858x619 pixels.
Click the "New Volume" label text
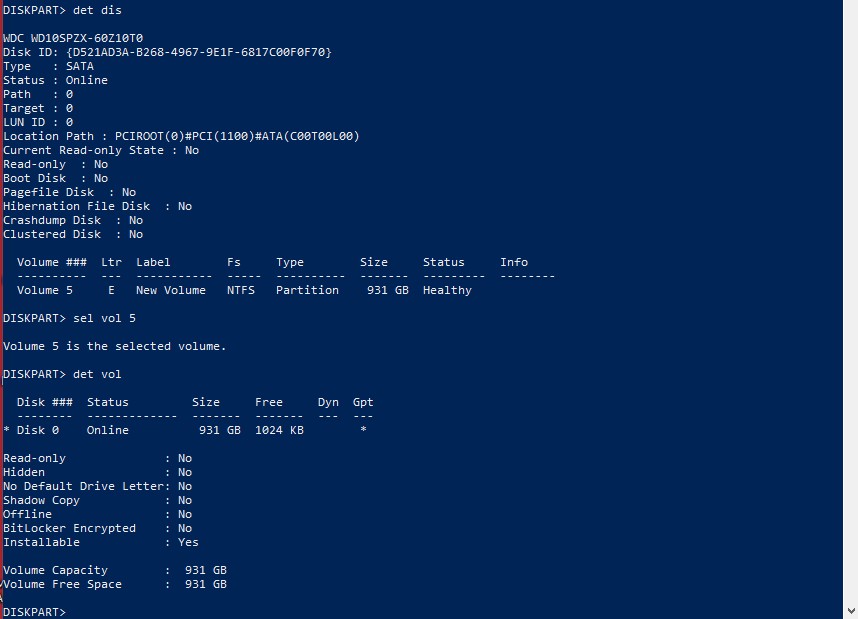point(171,290)
